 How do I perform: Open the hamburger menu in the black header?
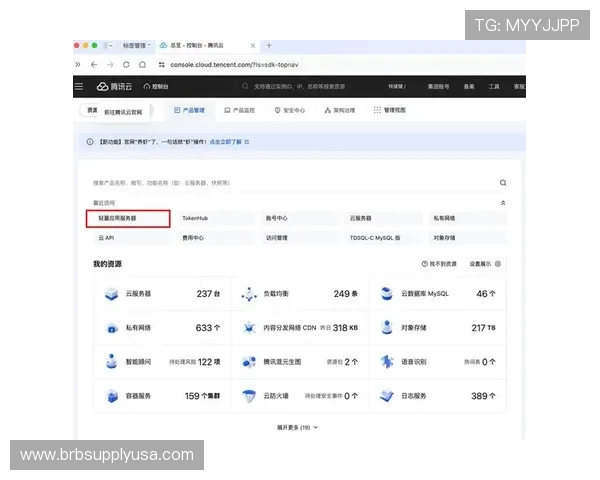79,87
